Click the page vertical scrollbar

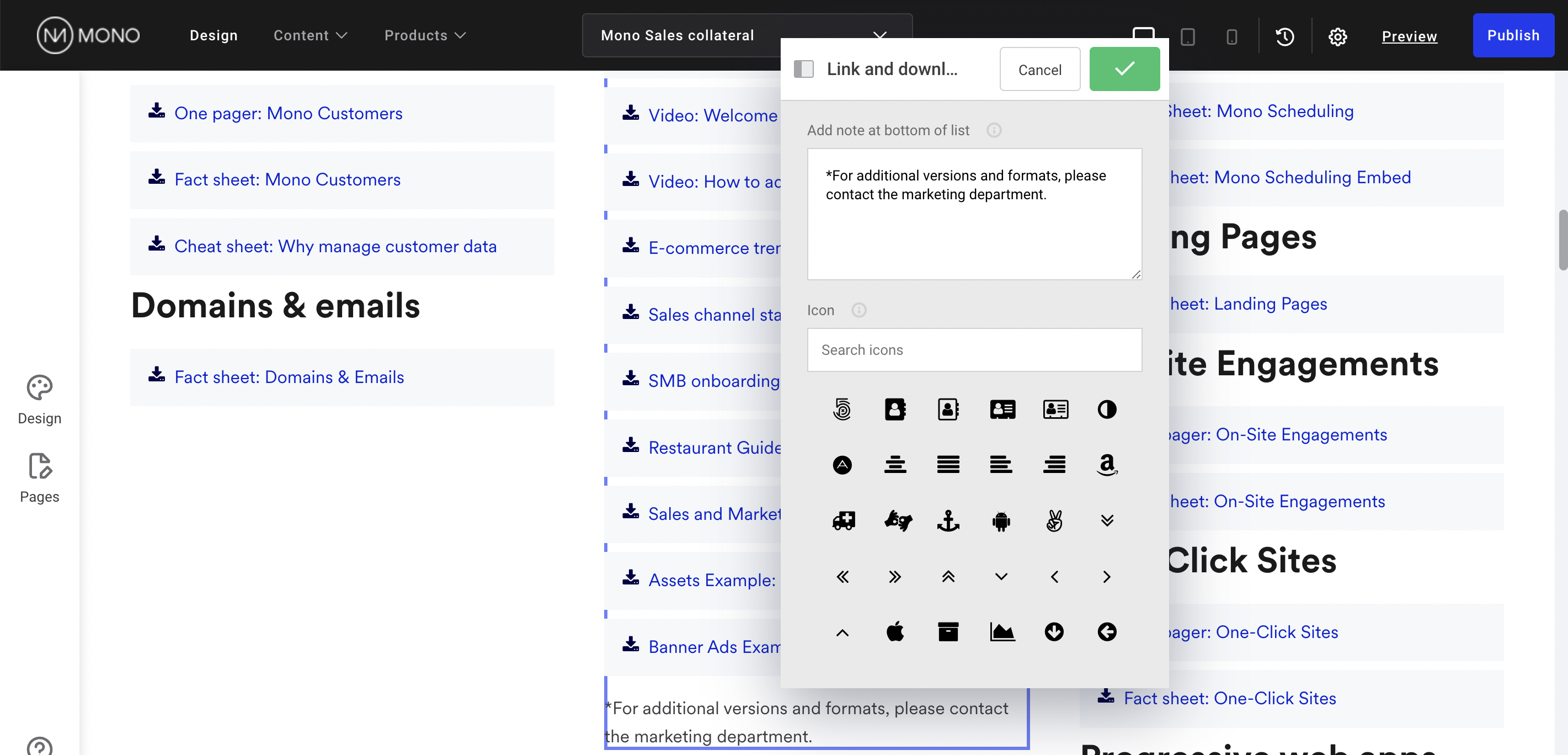pos(1562,240)
